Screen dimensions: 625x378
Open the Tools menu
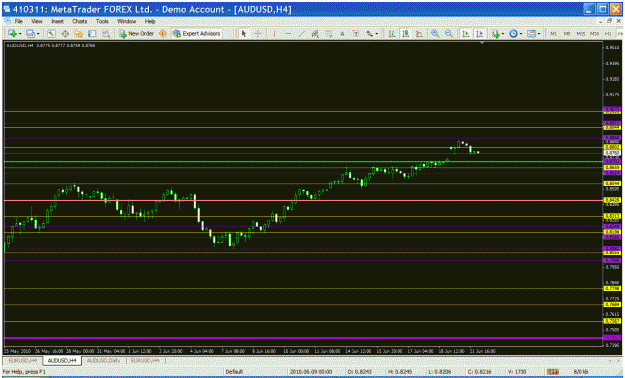click(102, 21)
